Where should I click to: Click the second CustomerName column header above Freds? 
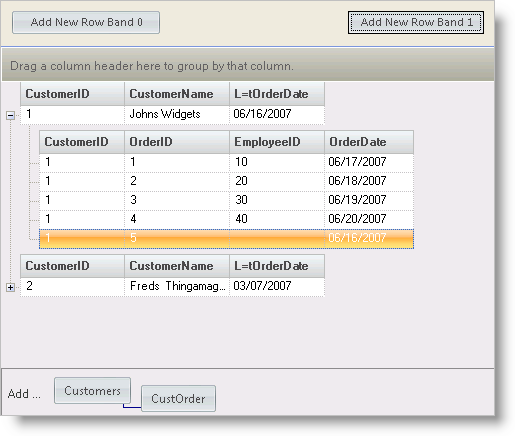[177, 266]
